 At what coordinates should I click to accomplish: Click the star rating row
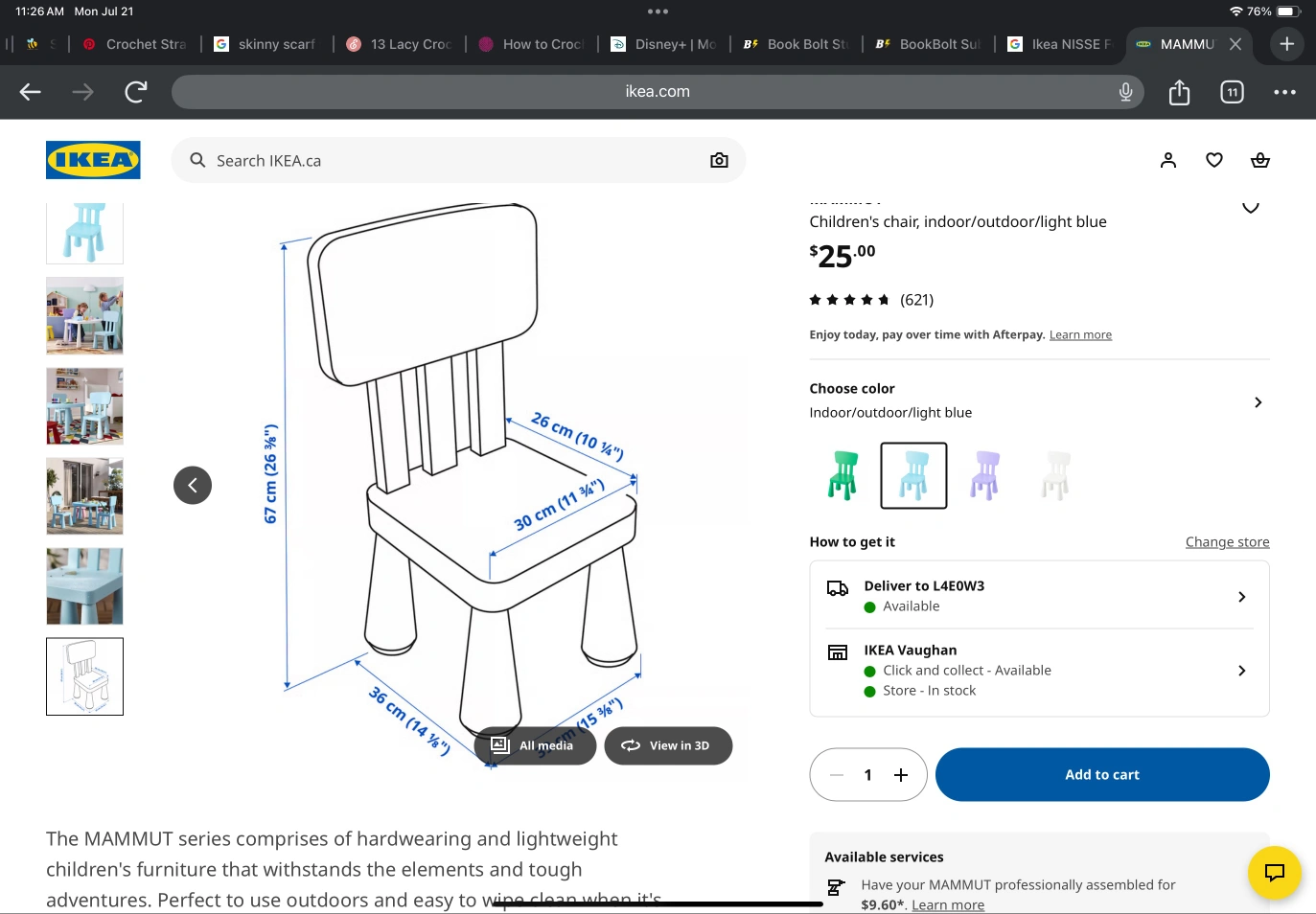[849, 300]
